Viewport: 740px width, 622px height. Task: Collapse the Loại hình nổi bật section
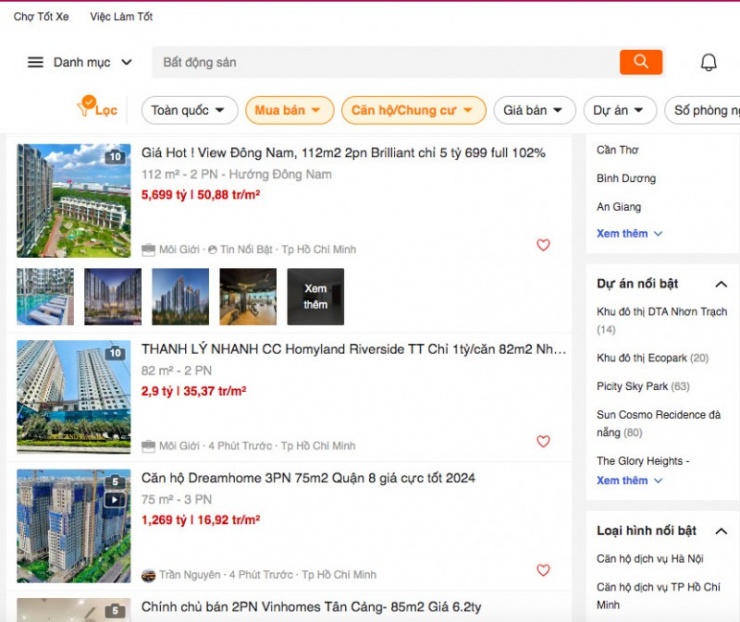720,531
